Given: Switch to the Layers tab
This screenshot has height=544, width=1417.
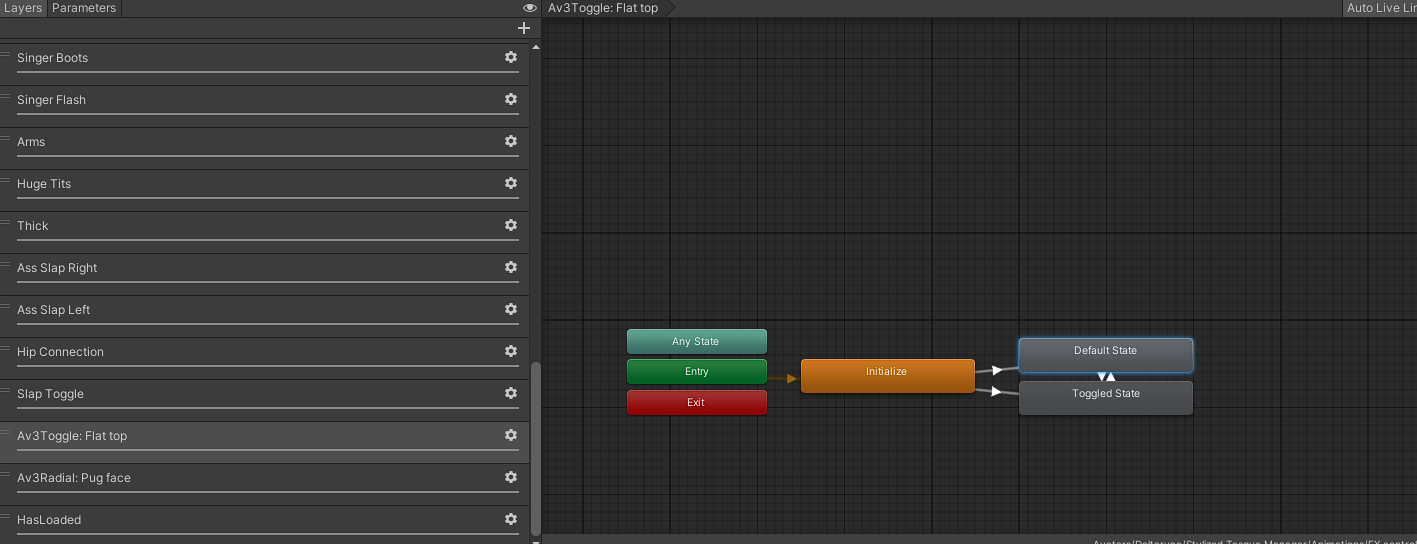Looking at the screenshot, I should pyautogui.click(x=24, y=8).
